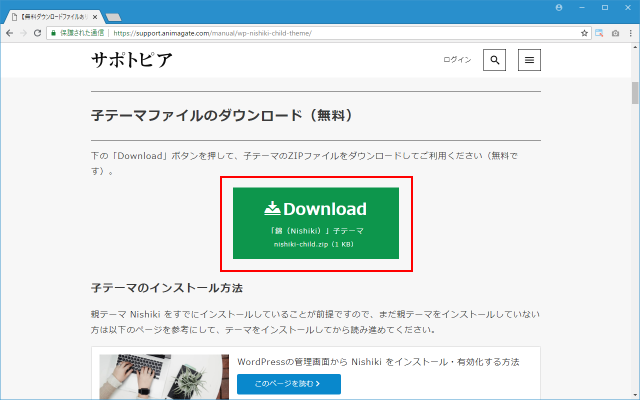Click the green secure padlock icon

click(x=53, y=33)
